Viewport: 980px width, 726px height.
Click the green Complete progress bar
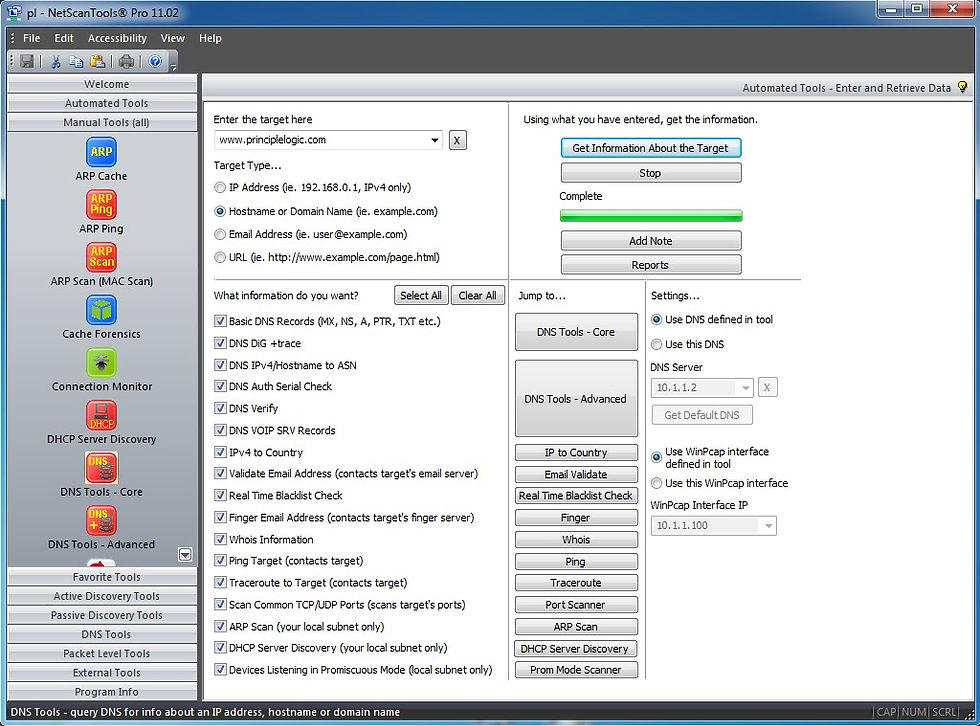651,216
